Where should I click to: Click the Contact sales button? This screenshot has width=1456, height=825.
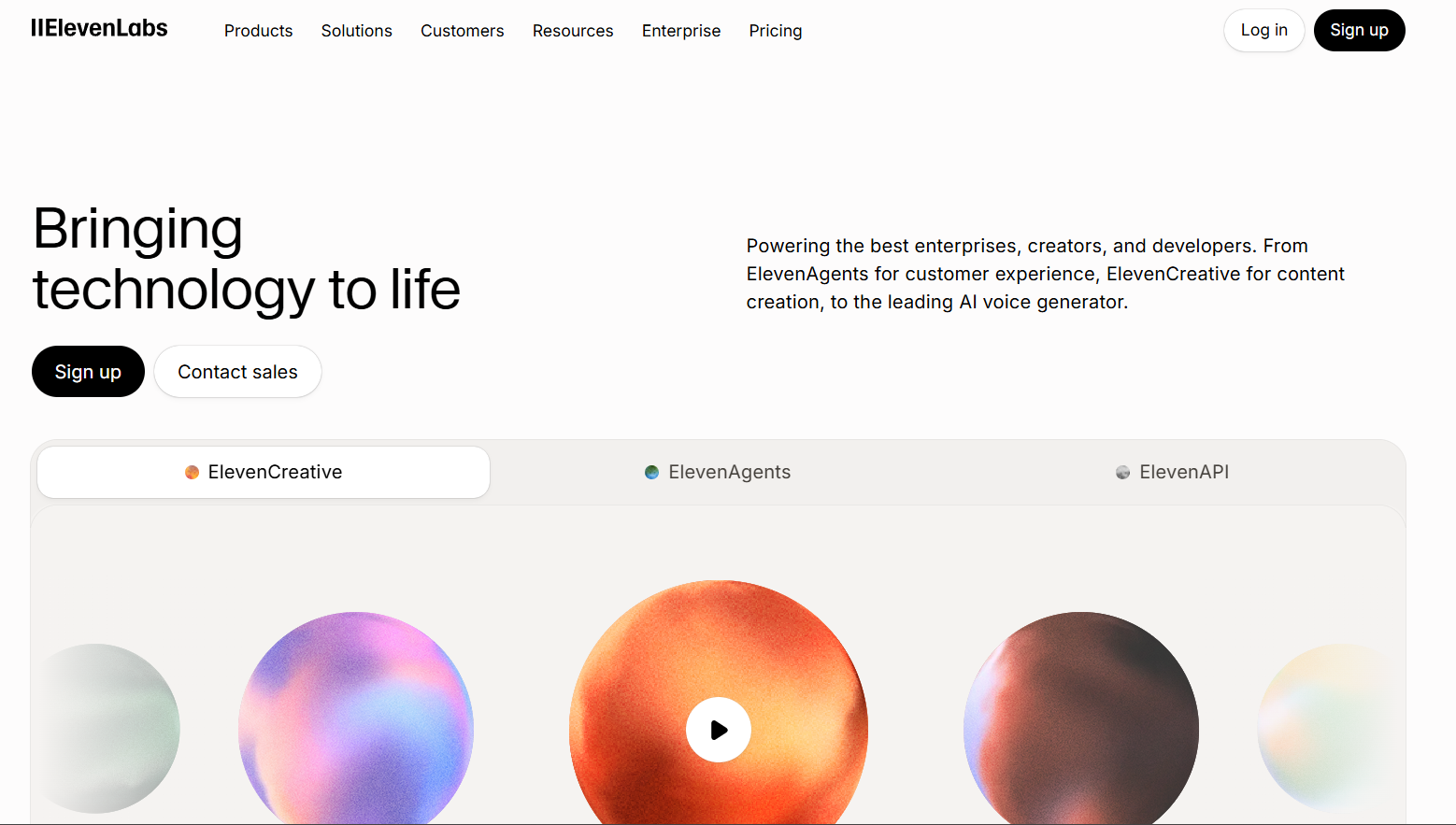237,372
